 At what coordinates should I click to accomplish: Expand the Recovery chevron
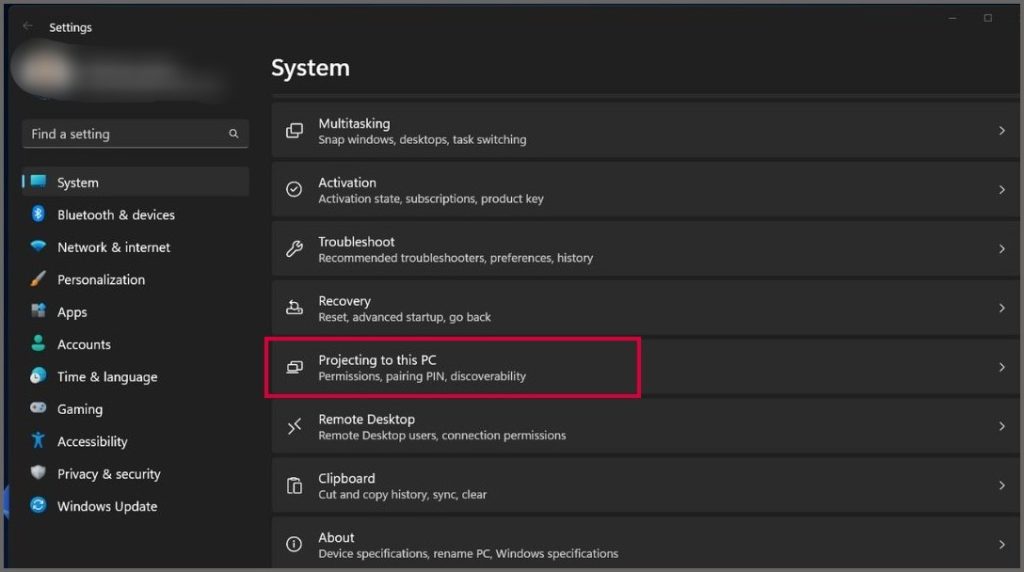1002,308
